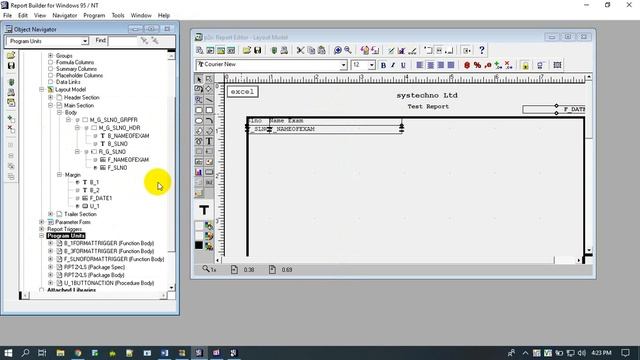
Task: Click the Object Navigator vertical scrollbar
Action: click(171, 171)
